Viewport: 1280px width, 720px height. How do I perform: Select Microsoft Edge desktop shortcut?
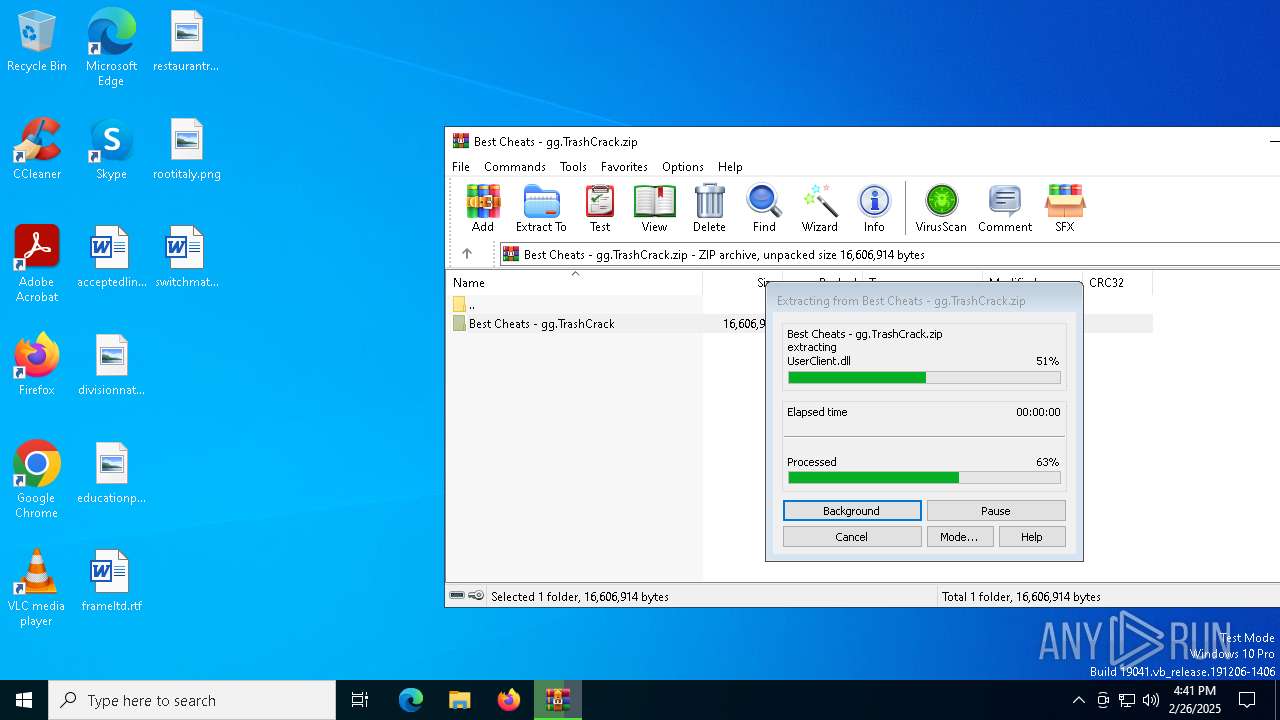(111, 48)
